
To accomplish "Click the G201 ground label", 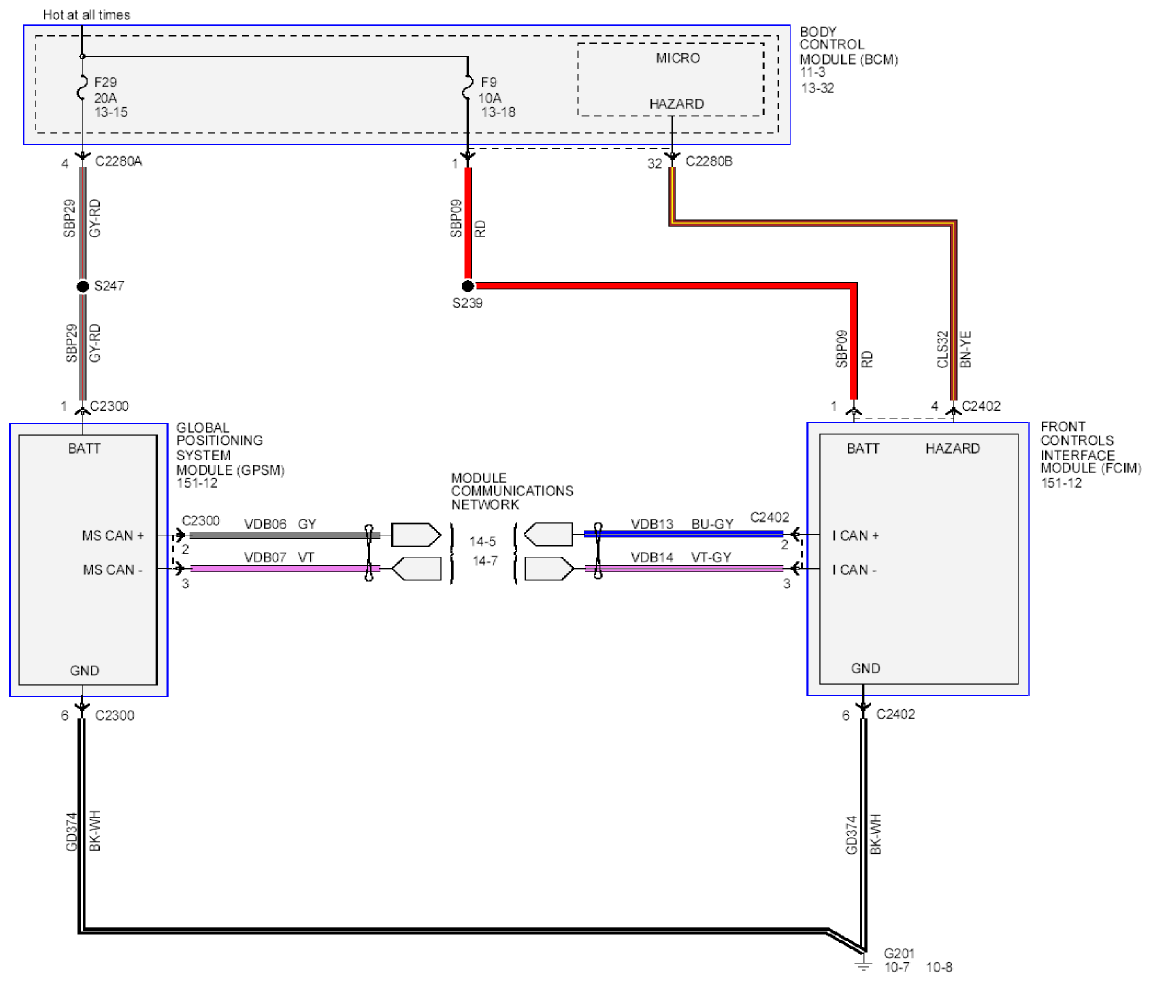I will [x=898, y=953].
